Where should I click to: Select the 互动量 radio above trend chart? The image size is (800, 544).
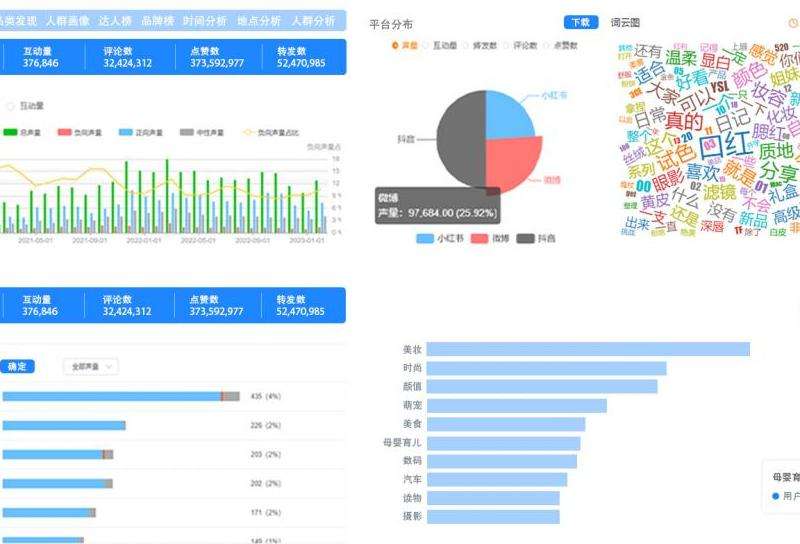point(11,106)
